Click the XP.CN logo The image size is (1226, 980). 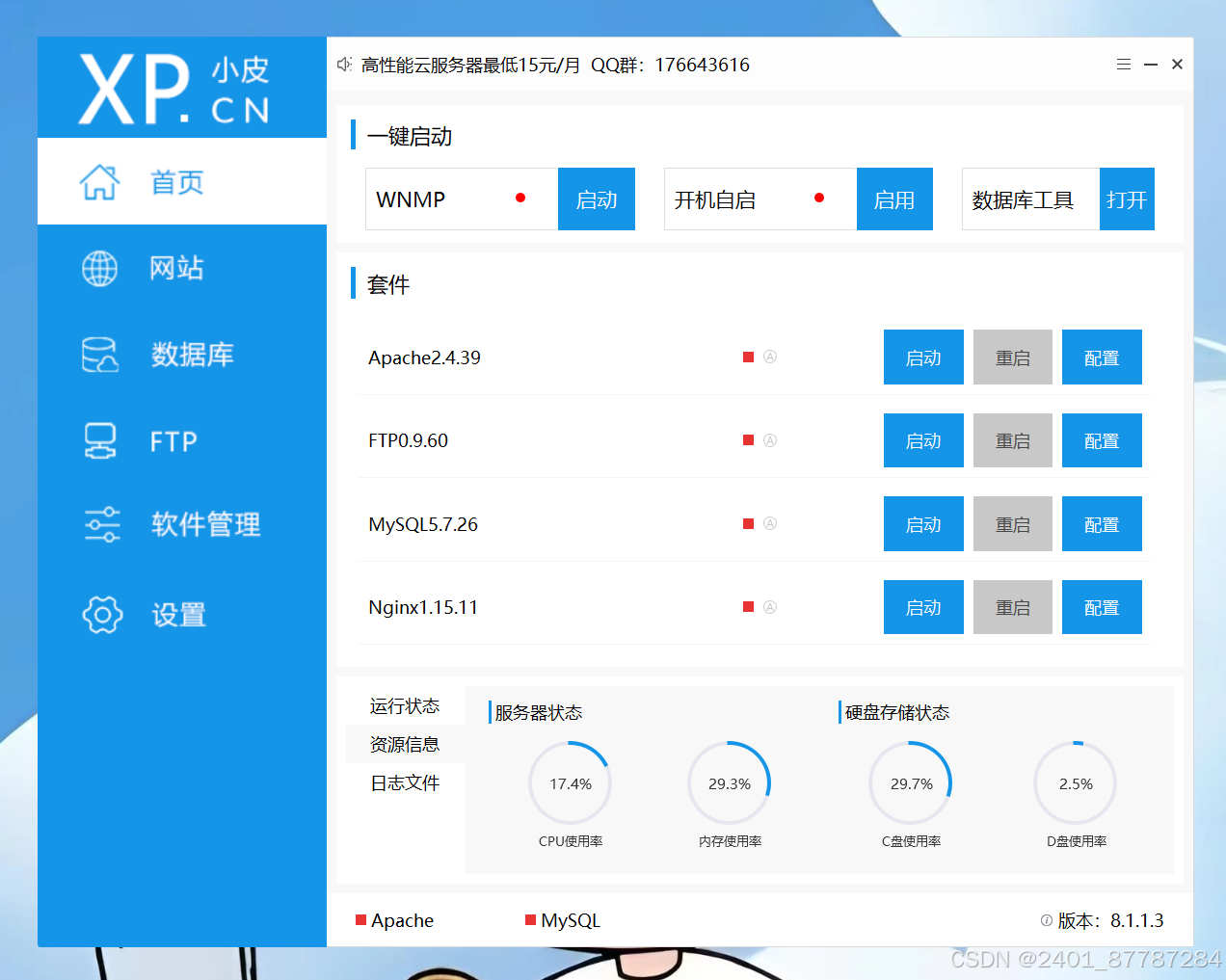(x=174, y=89)
